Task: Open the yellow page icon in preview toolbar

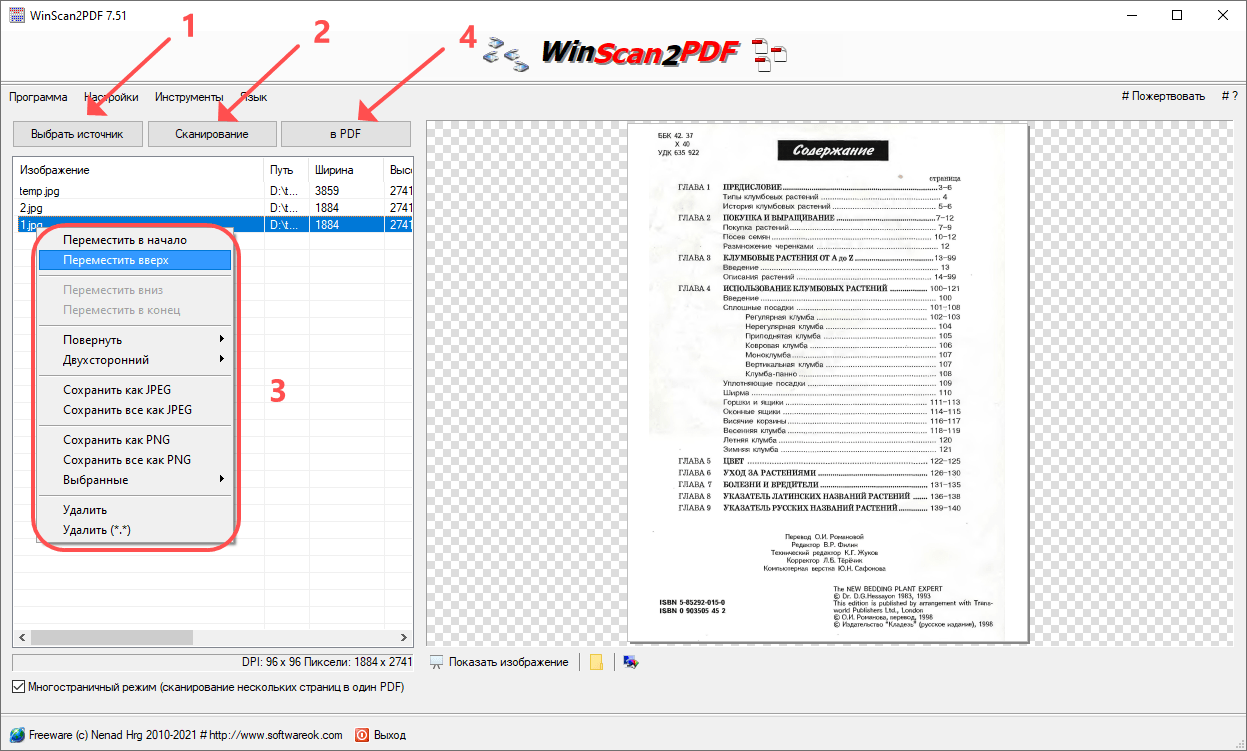Action: point(596,662)
